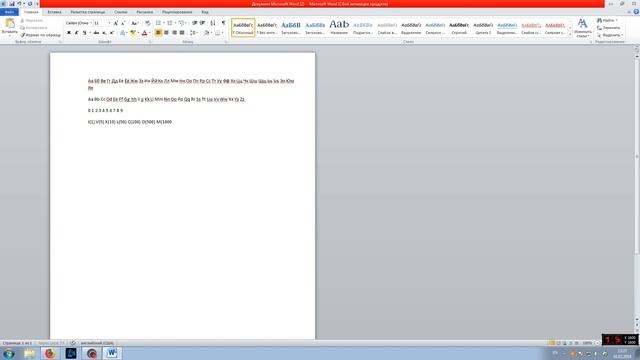Select Align Left paragraph alignment
This screenshot has height=360, width=640.
(x=158, y=33)
